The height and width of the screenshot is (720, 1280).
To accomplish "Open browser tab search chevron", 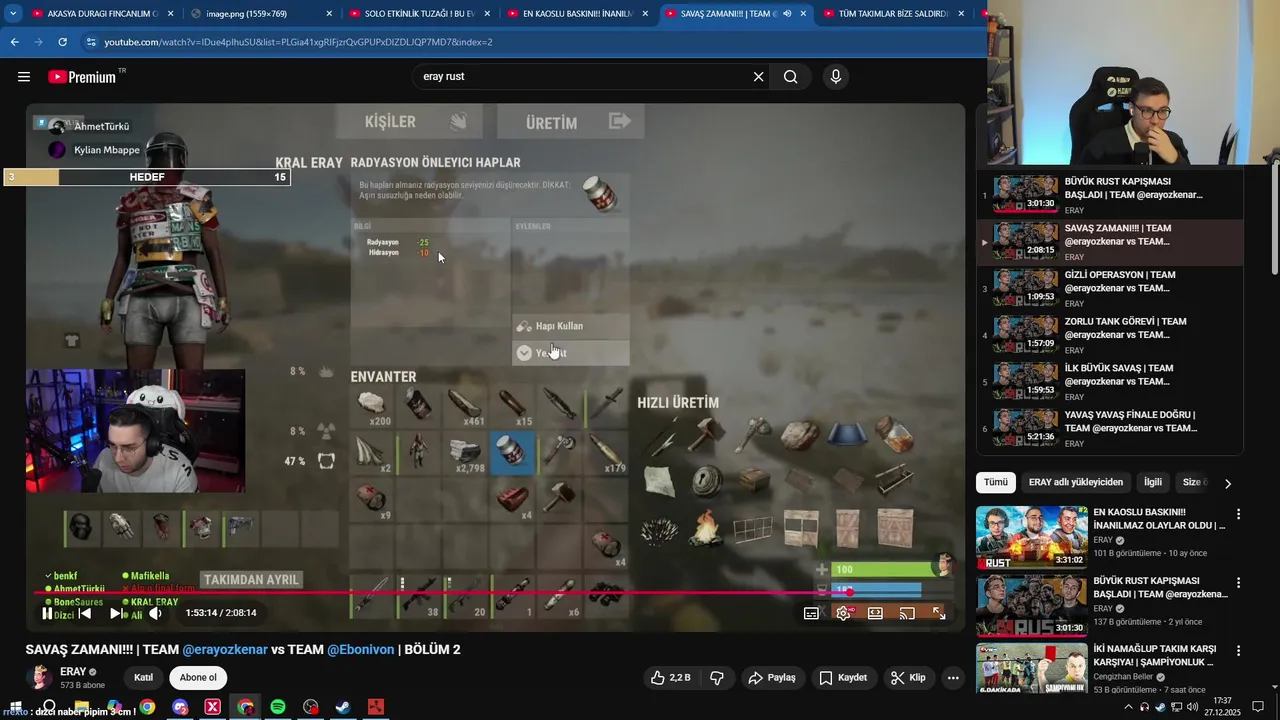I will point(13,14).
